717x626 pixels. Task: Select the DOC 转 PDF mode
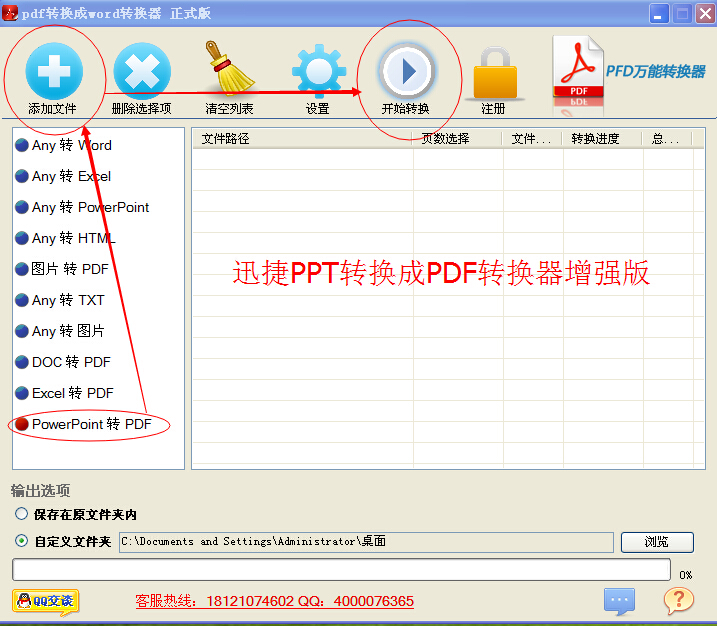click(x=63, y=362)
